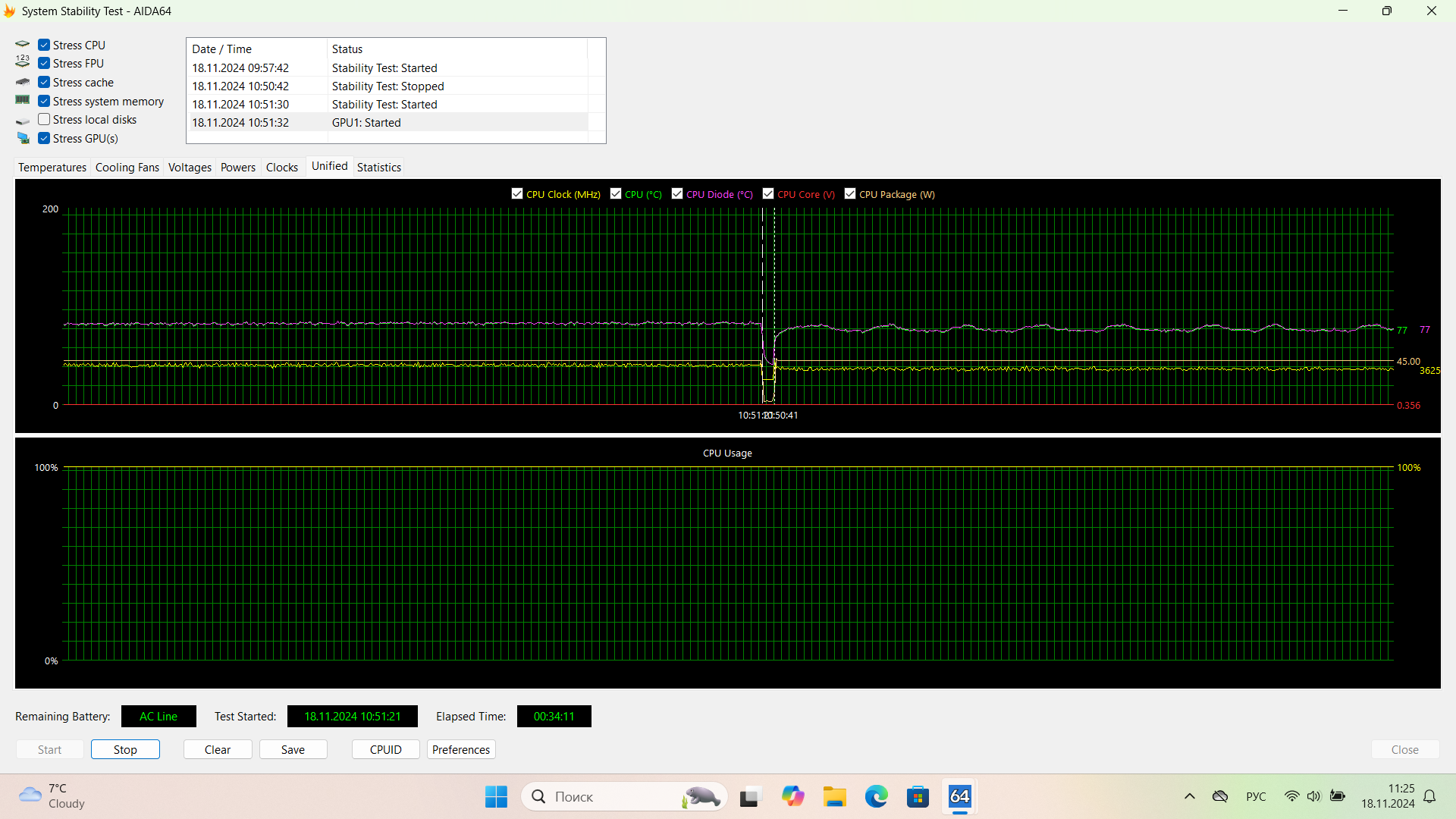Click the Preferences button

pyautogui.click(x=460, y=750)
